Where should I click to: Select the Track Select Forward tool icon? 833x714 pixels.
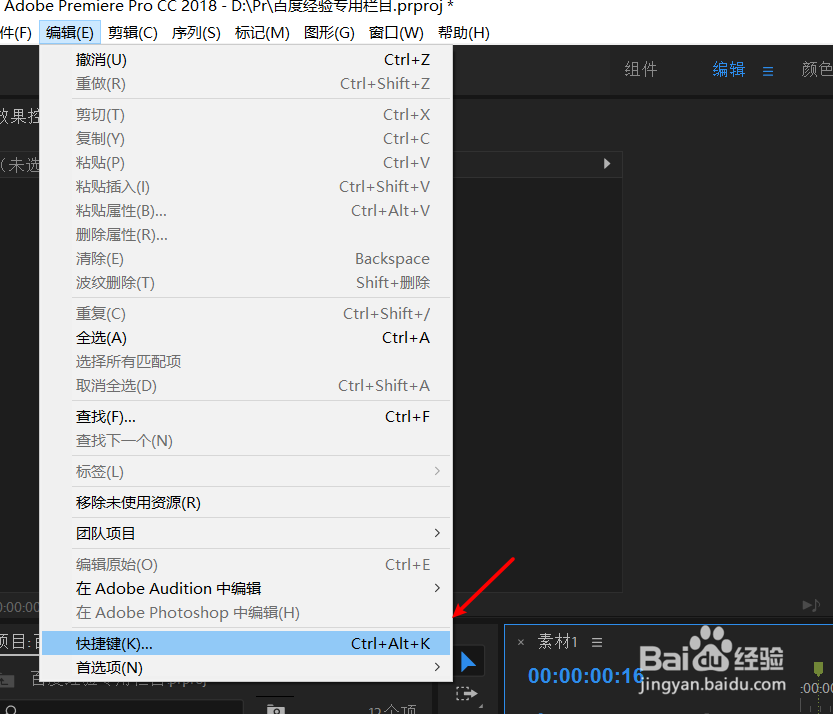[466, 693]
